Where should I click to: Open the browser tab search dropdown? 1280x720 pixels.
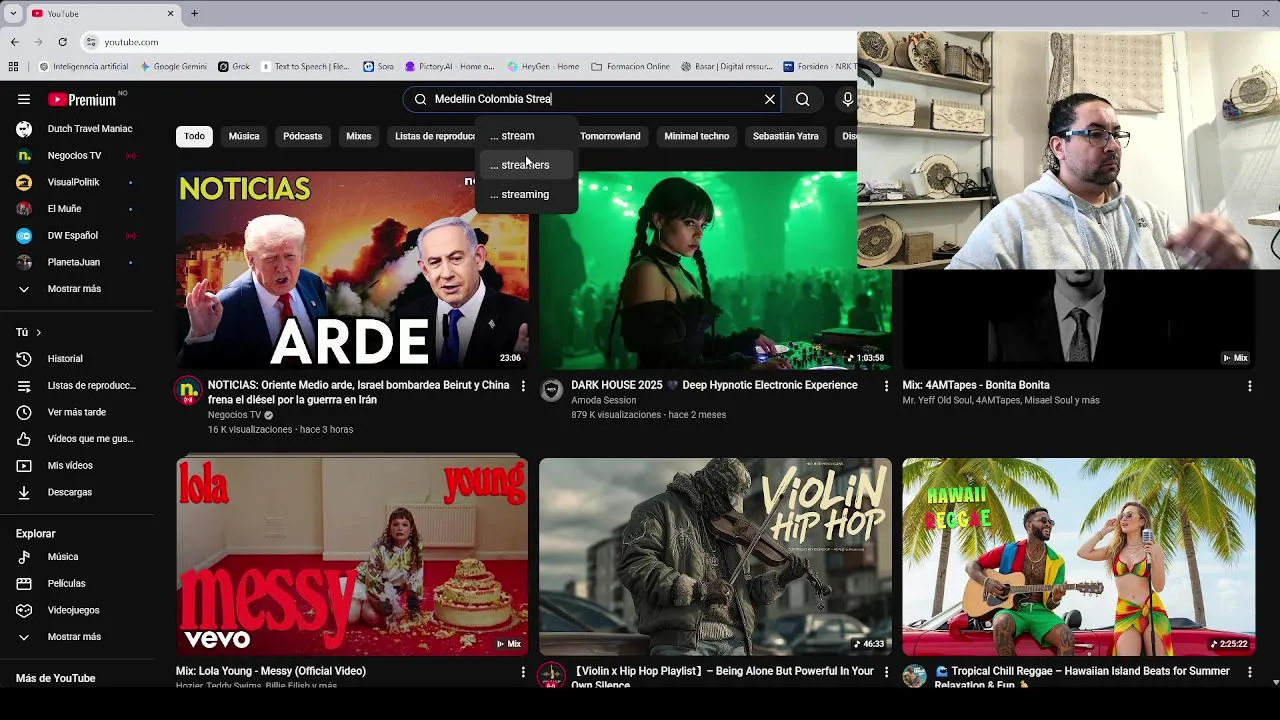13,13
